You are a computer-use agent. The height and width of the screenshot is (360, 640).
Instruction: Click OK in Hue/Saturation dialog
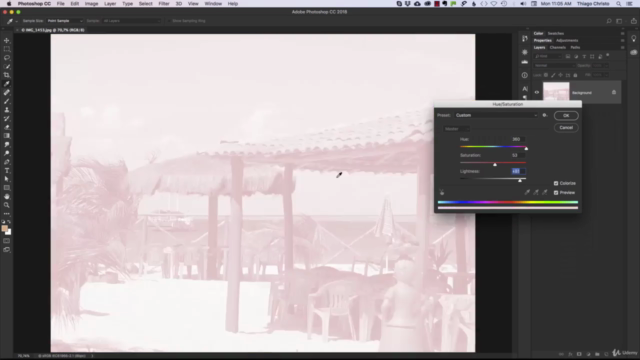[566, 116]
